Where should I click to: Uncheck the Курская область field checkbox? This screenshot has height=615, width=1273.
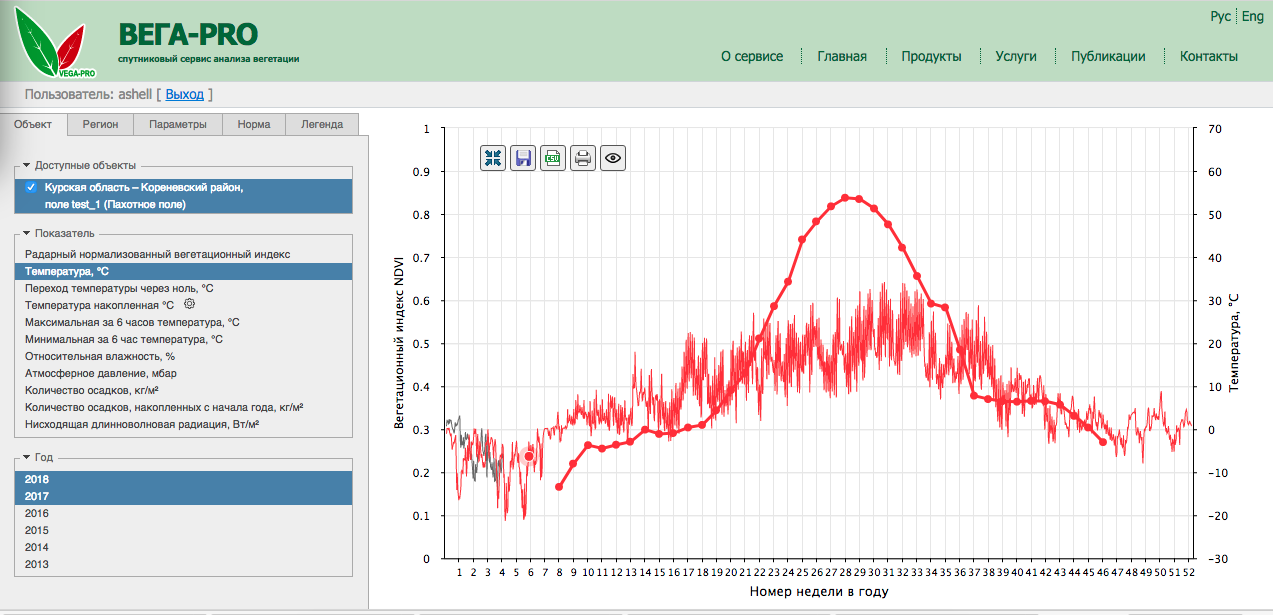[31, 187]
